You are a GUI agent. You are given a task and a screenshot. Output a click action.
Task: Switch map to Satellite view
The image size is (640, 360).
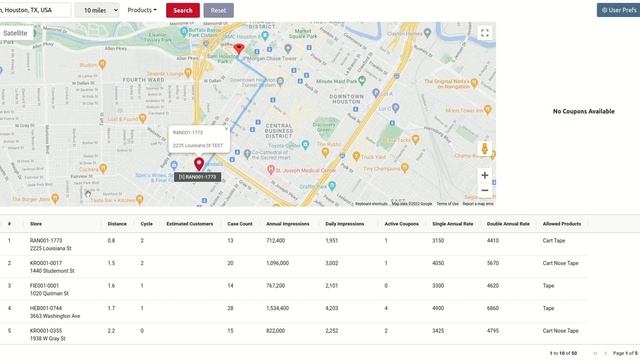(x=16, y=33)
